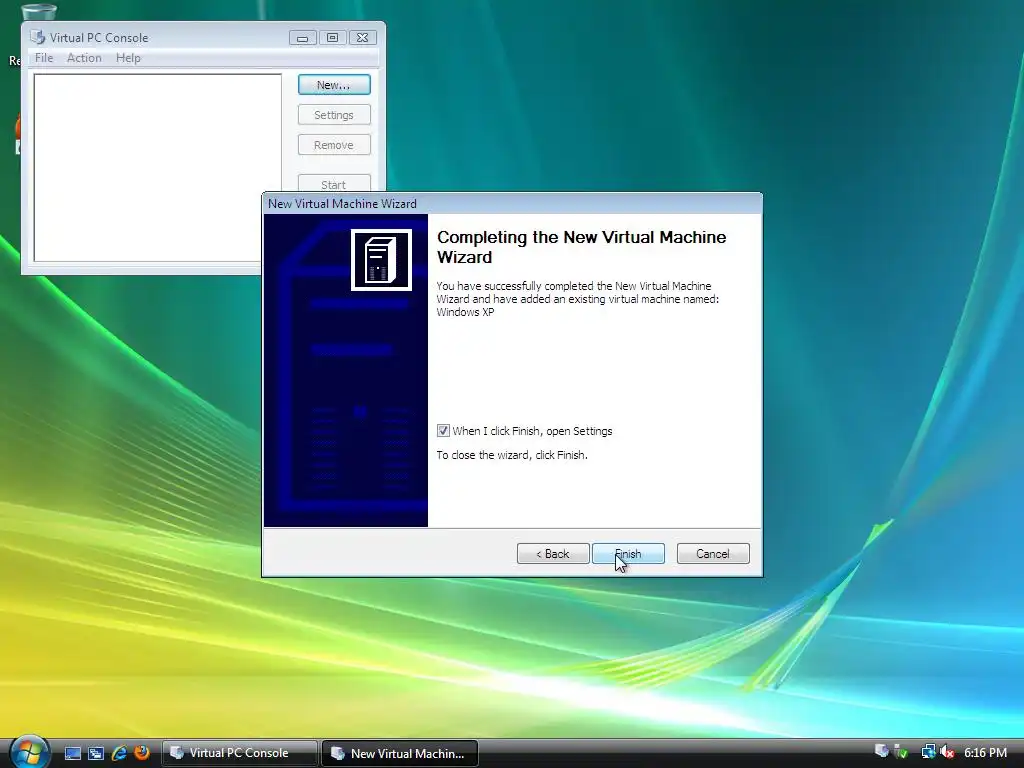This screenshot has height=768, width=1024.
Task: Switch to Virtual PC Console taskbar button
Action: tap(240, 753)
